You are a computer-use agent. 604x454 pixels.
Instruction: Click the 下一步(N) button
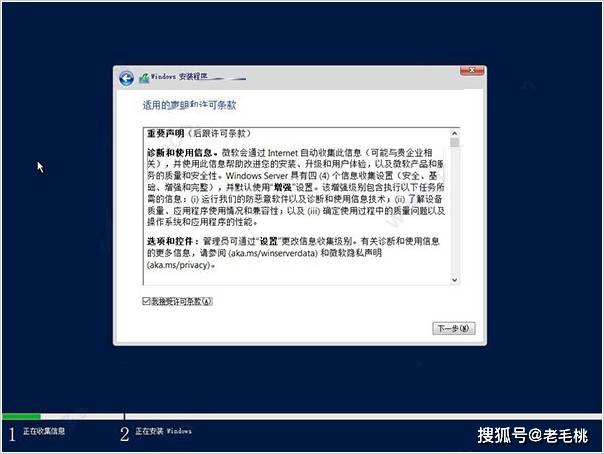click(x=453, y=328)
